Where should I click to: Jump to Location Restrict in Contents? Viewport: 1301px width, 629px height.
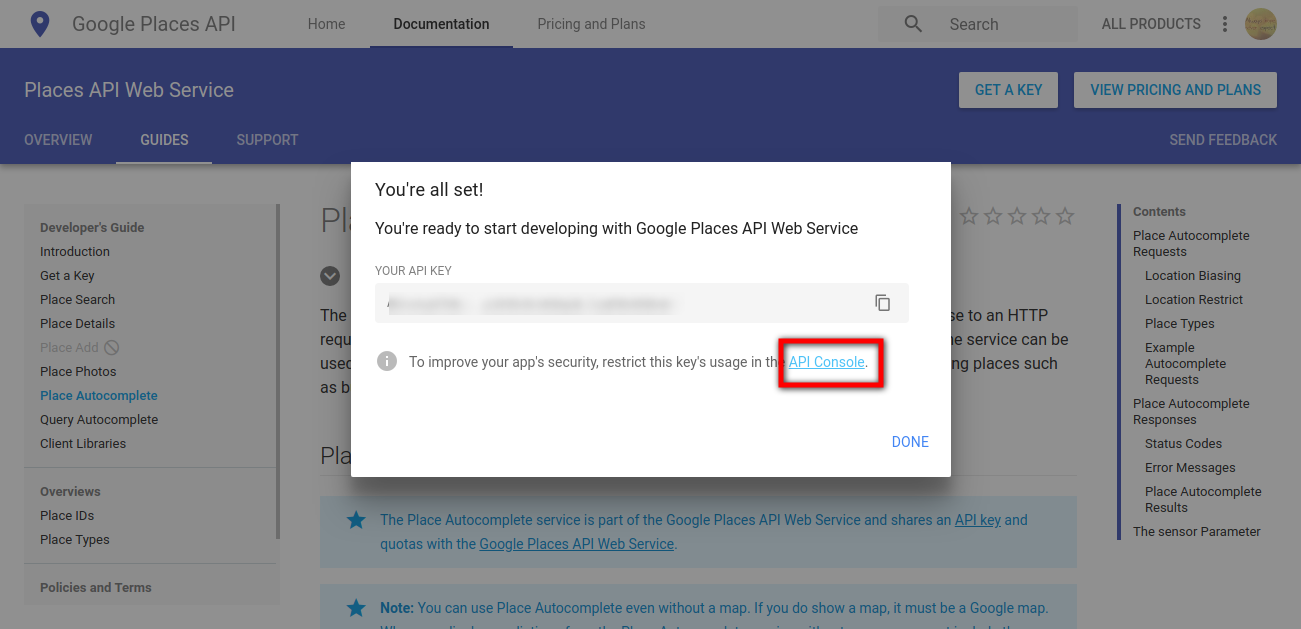[x=1194, y=300]
